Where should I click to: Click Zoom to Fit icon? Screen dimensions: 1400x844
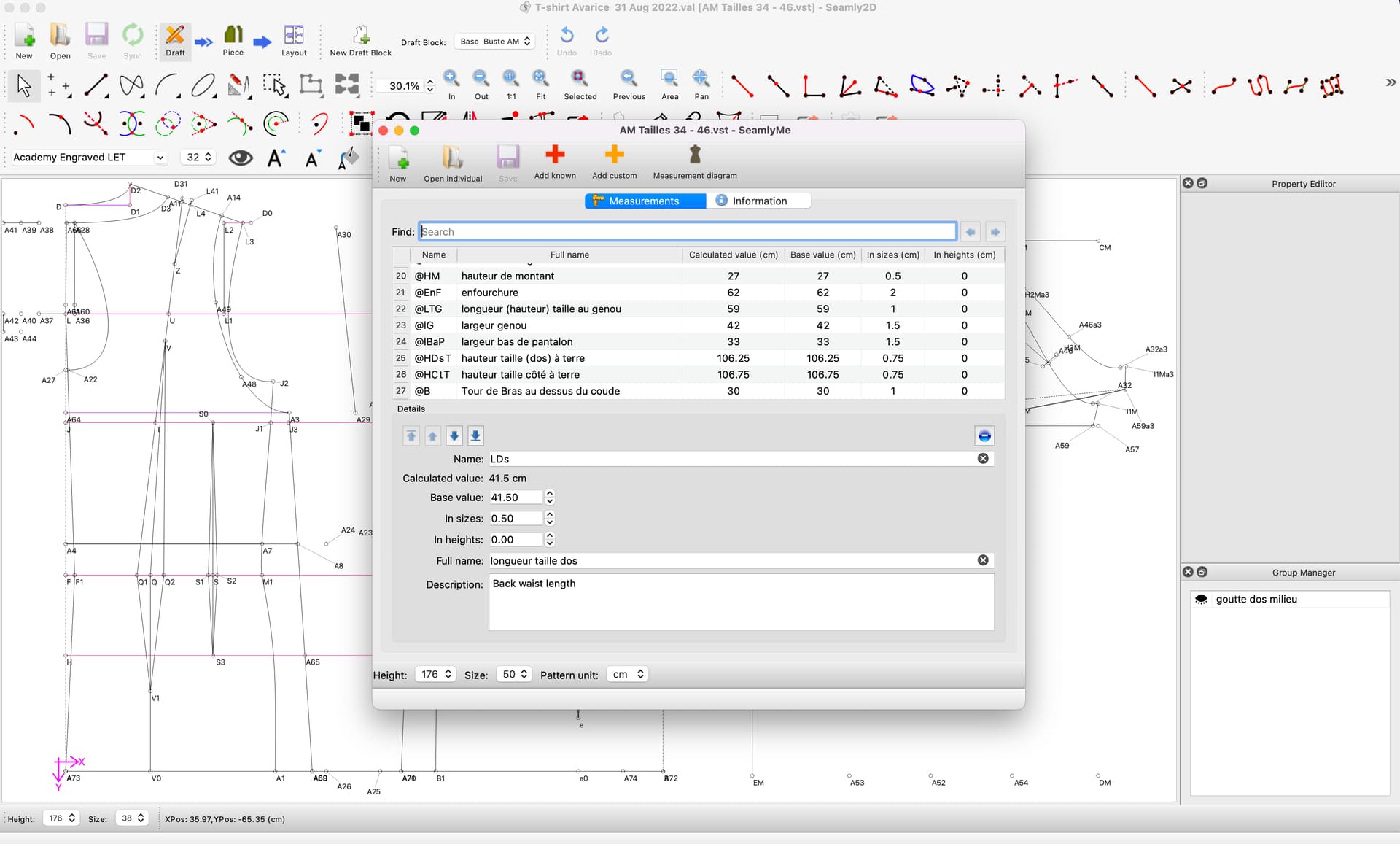(540, 79)
